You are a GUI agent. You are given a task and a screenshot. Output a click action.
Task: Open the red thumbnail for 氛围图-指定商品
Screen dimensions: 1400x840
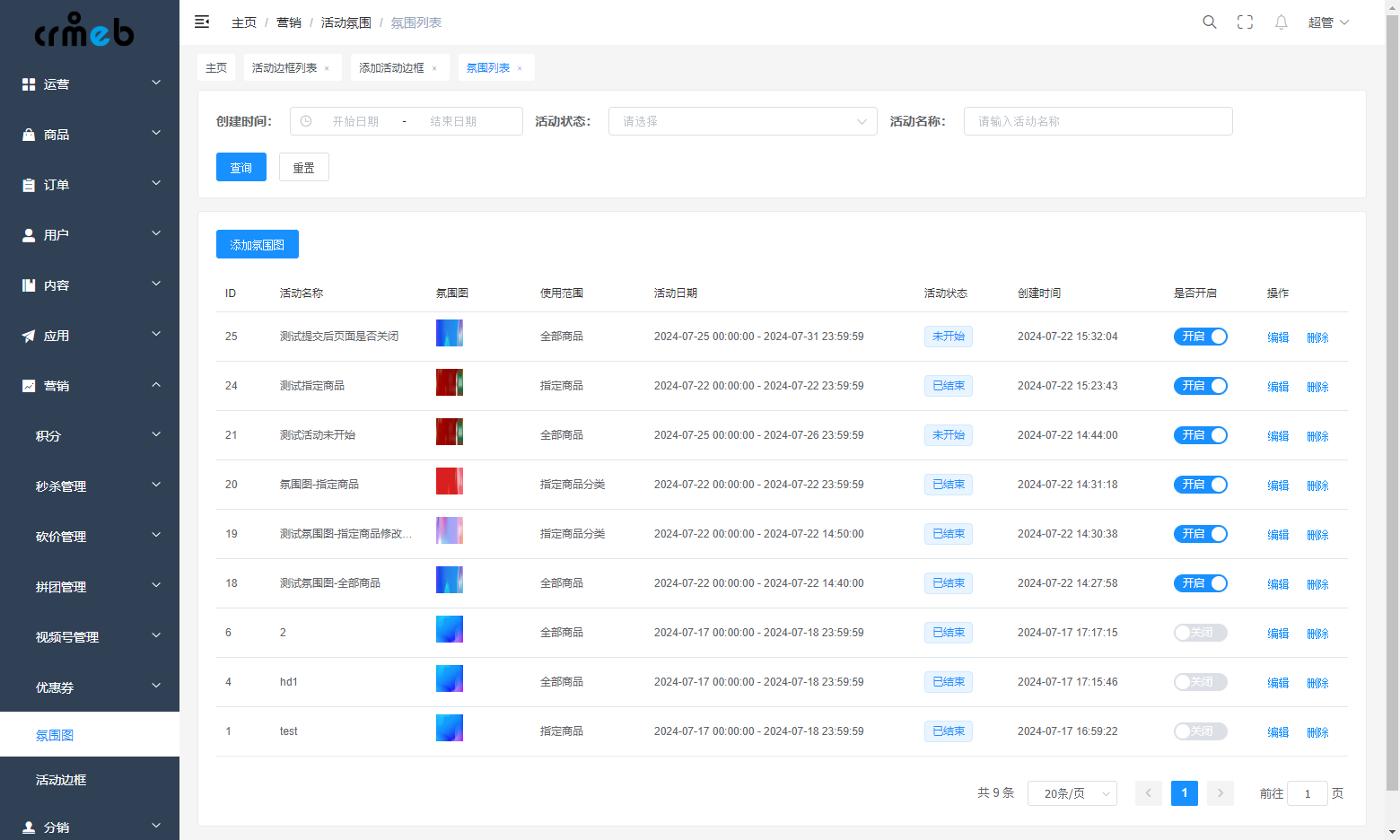point(450,481)
